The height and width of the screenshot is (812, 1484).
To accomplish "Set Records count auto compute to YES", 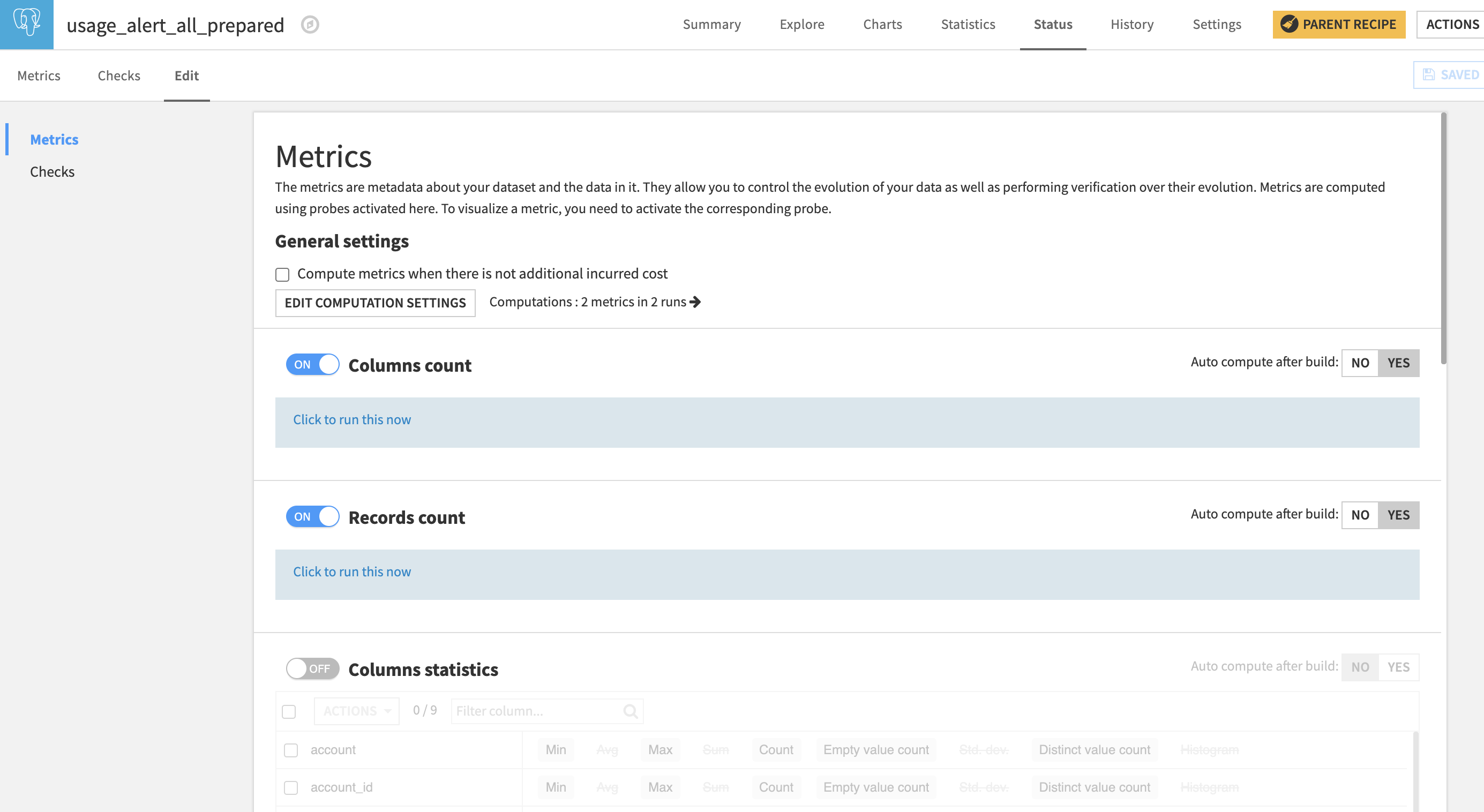I will (1399, 515).
